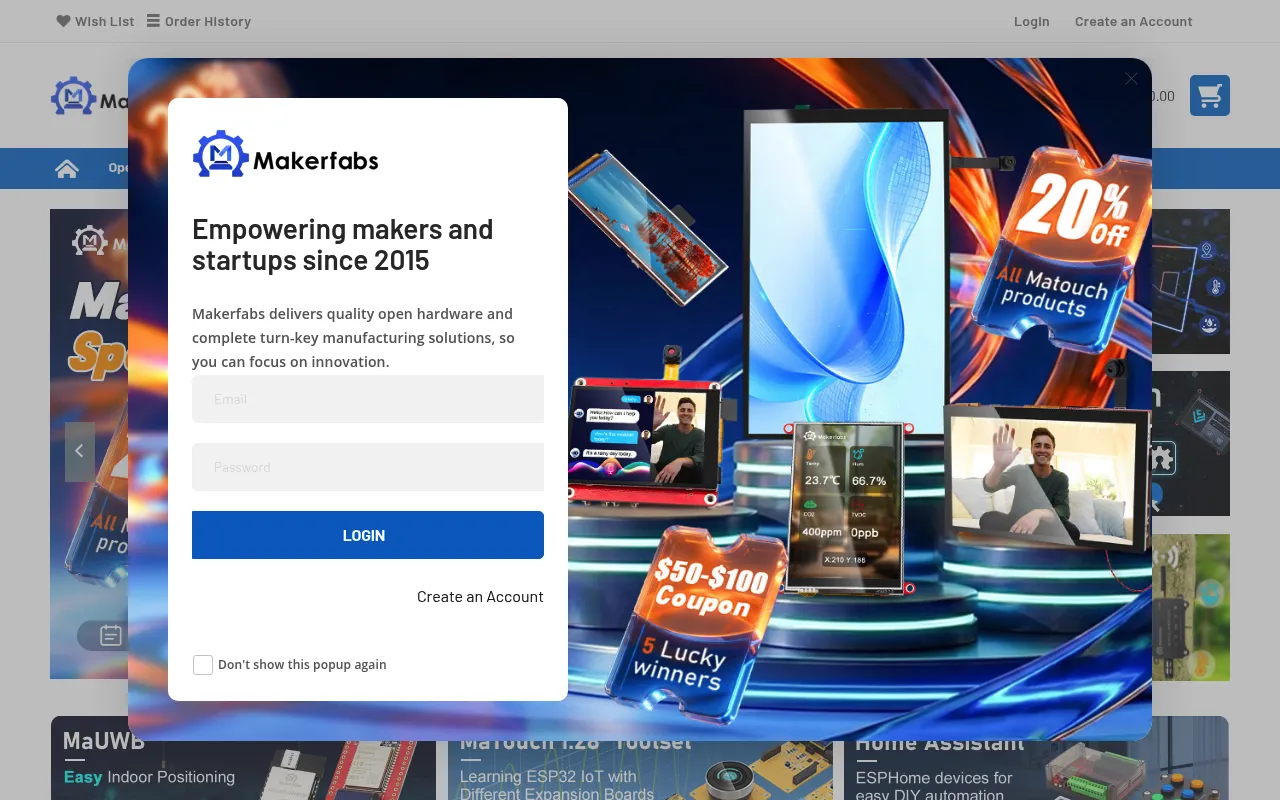Viewport: 1280px width, 800px height.
Task: Click Create an Account in top bar
Action: 1134,21
